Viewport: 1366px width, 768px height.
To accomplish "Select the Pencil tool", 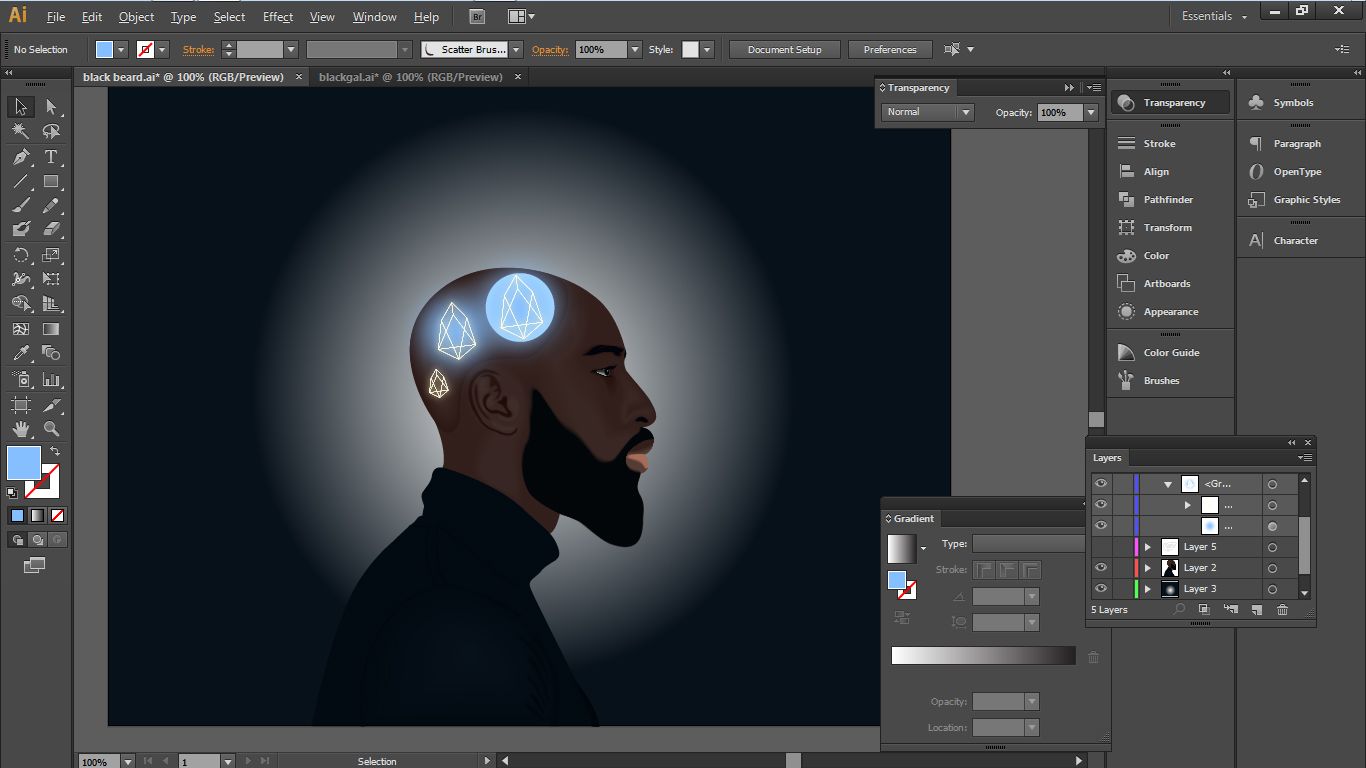I will (x=51, y=205).
